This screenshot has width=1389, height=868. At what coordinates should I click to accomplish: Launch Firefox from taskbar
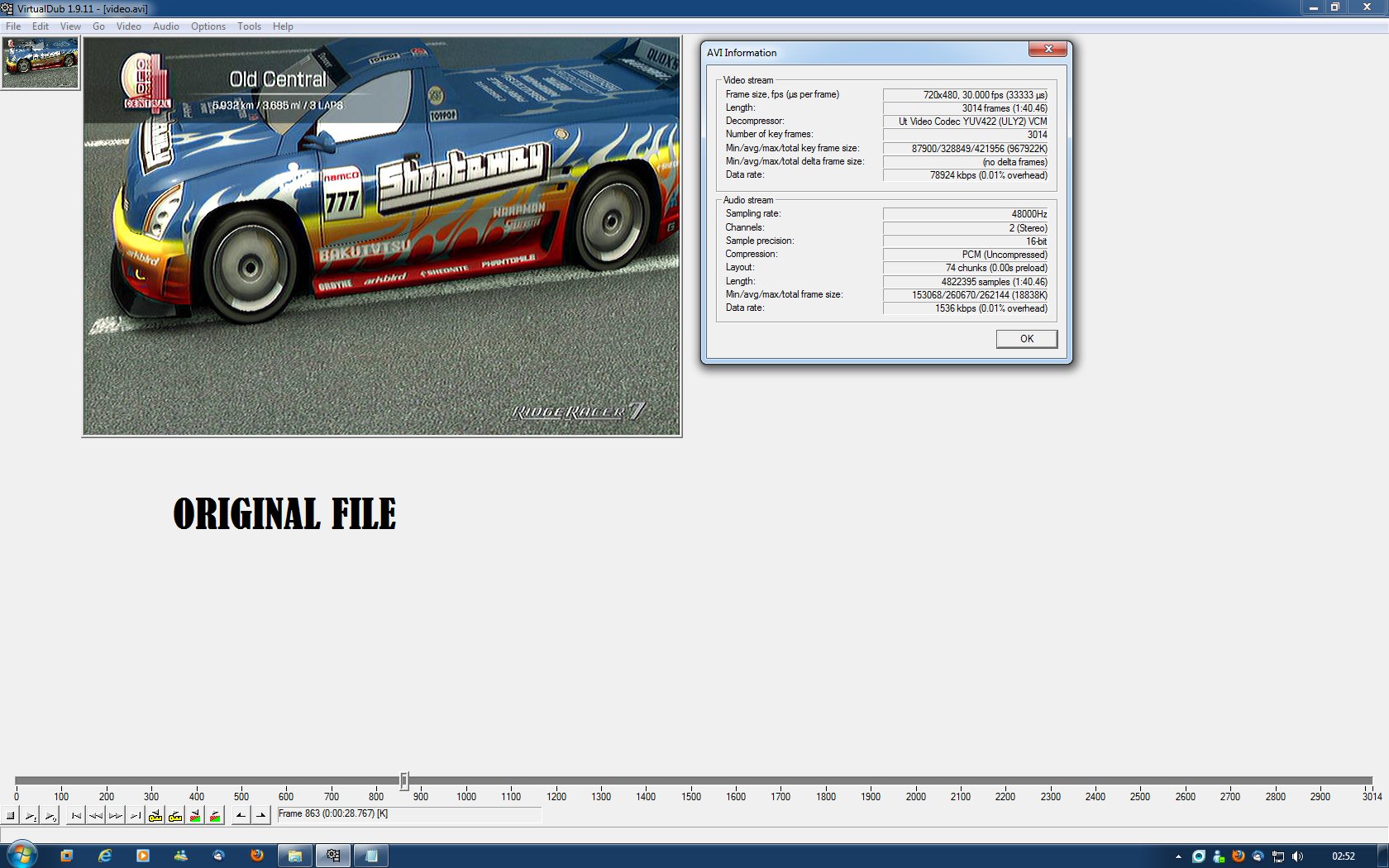pos(257,856)
